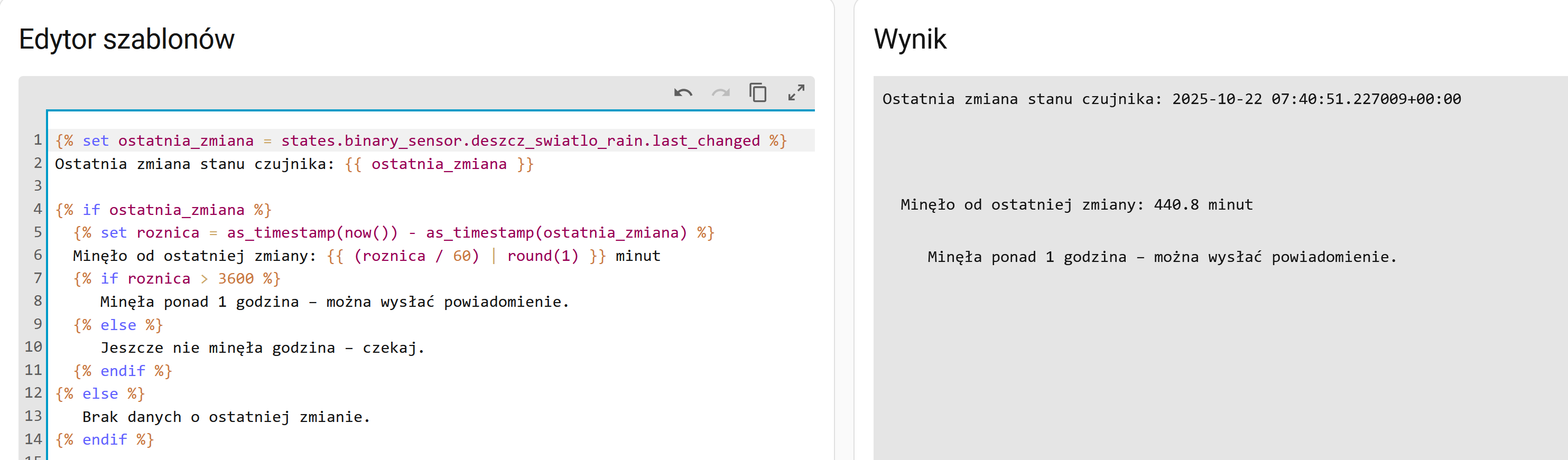Click "Minęła ponad 1 godzina" text in editor
Viewport: 1568px width, 460px height.
[x=200, y=302]
